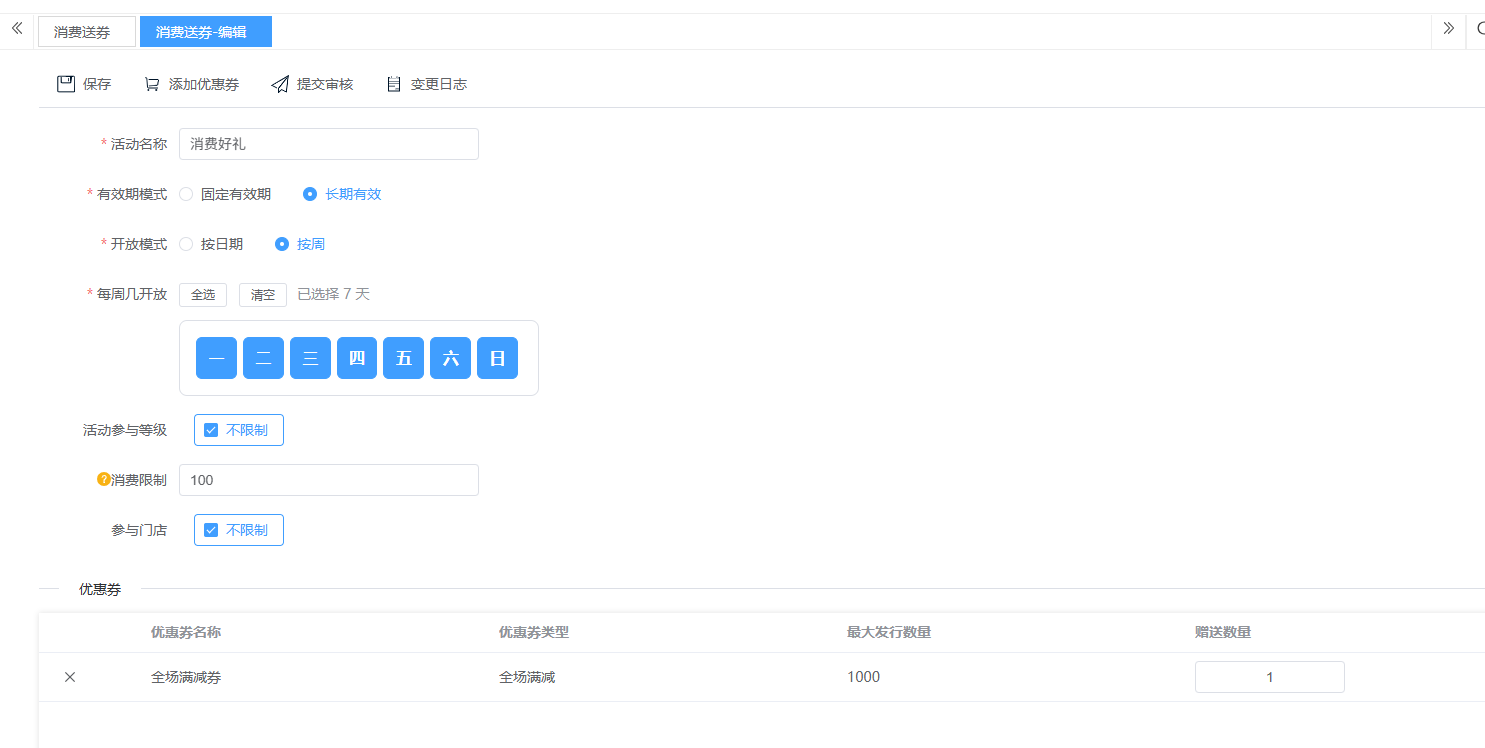
Task: Uncheck 不限制 for 活动参与等级
Action: pyautogui.click(x=211, y=430)
